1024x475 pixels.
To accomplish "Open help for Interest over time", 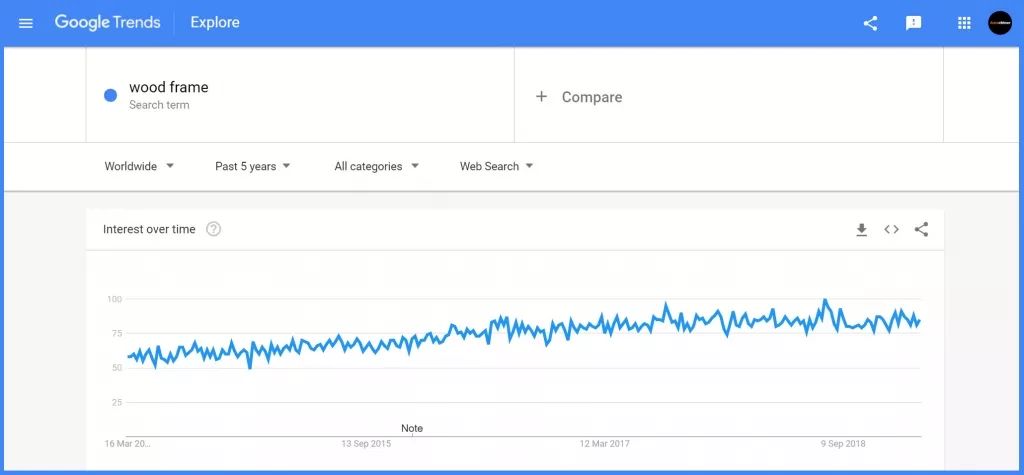I will [x=213, y=229].
